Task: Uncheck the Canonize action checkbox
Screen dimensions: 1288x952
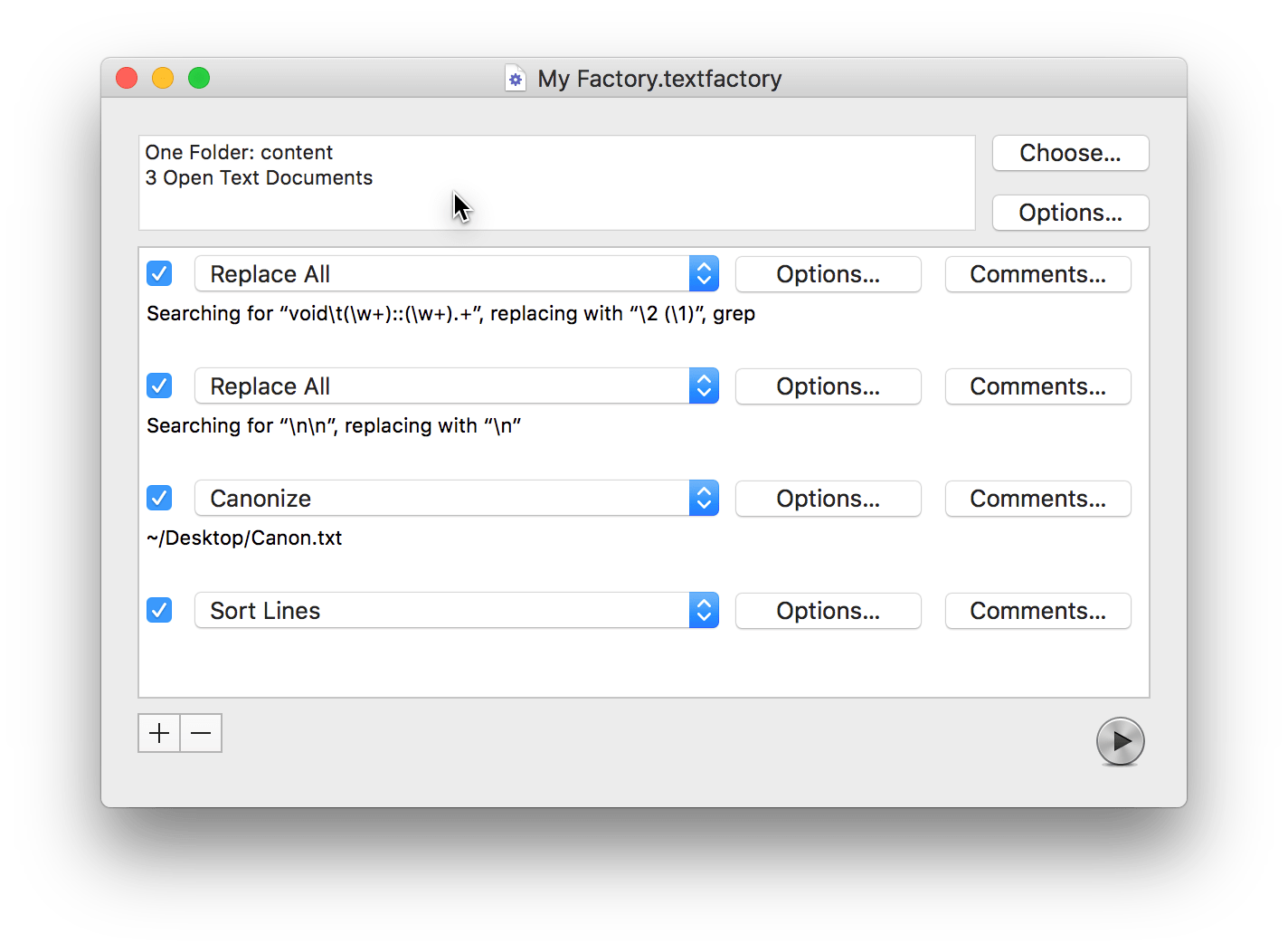Action: (159, 498)
